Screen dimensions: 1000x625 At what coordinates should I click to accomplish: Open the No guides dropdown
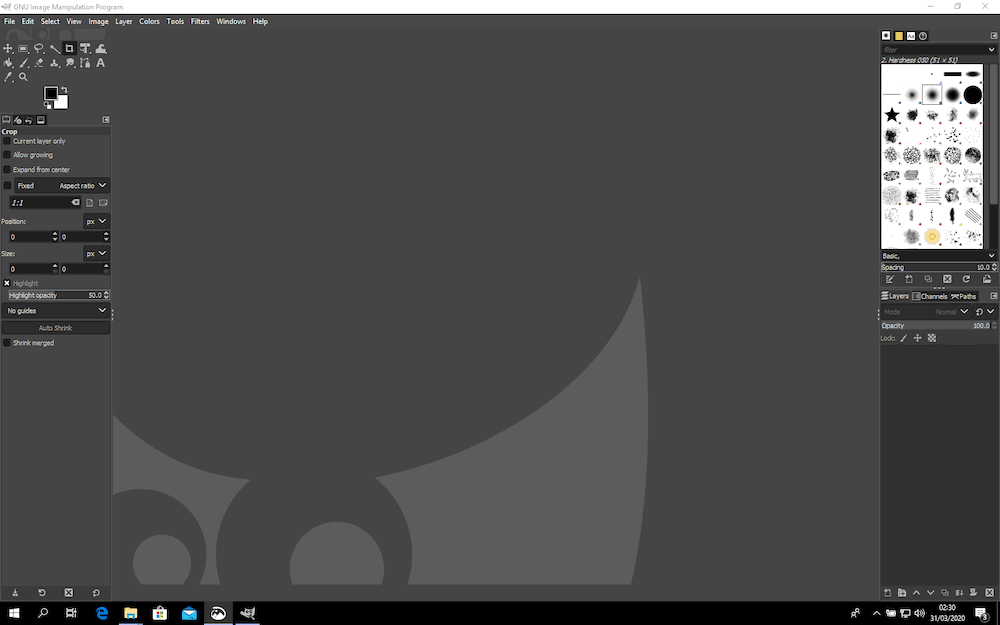click(55, 311)
